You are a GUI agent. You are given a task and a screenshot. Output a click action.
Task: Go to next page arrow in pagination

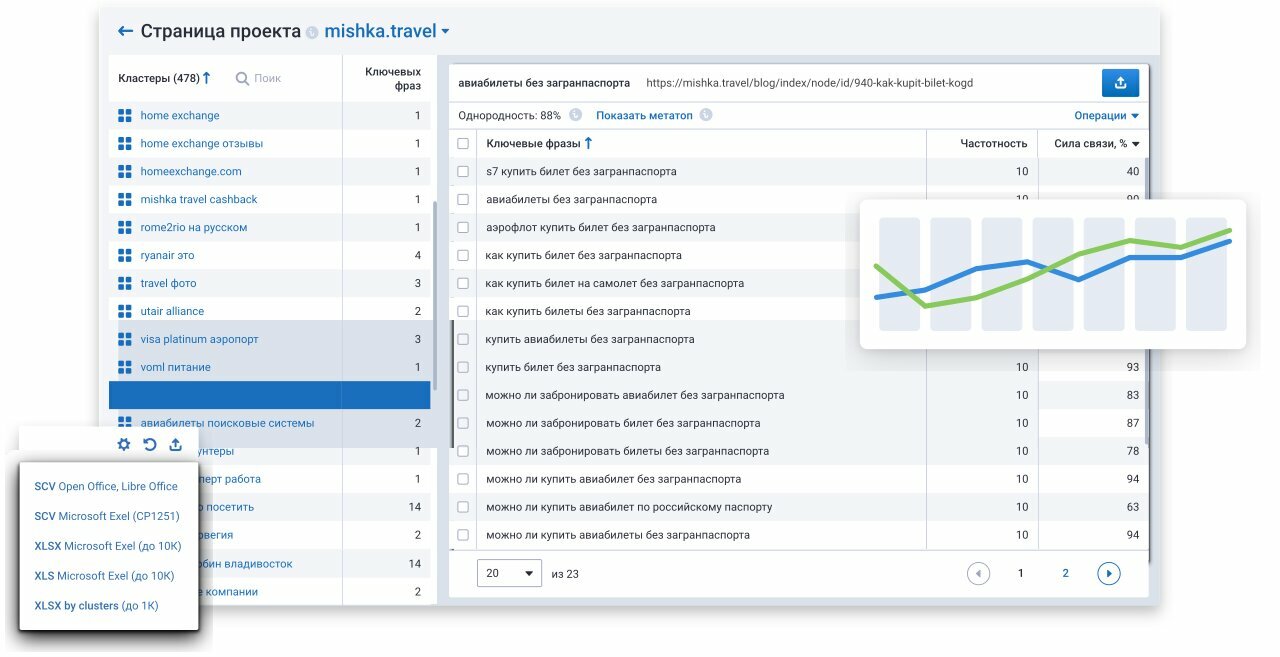1108,573
